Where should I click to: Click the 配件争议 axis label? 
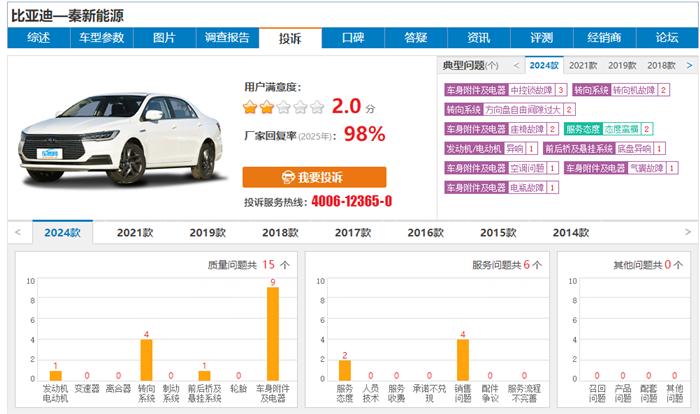pyautogui.click(x=490, y=393)
